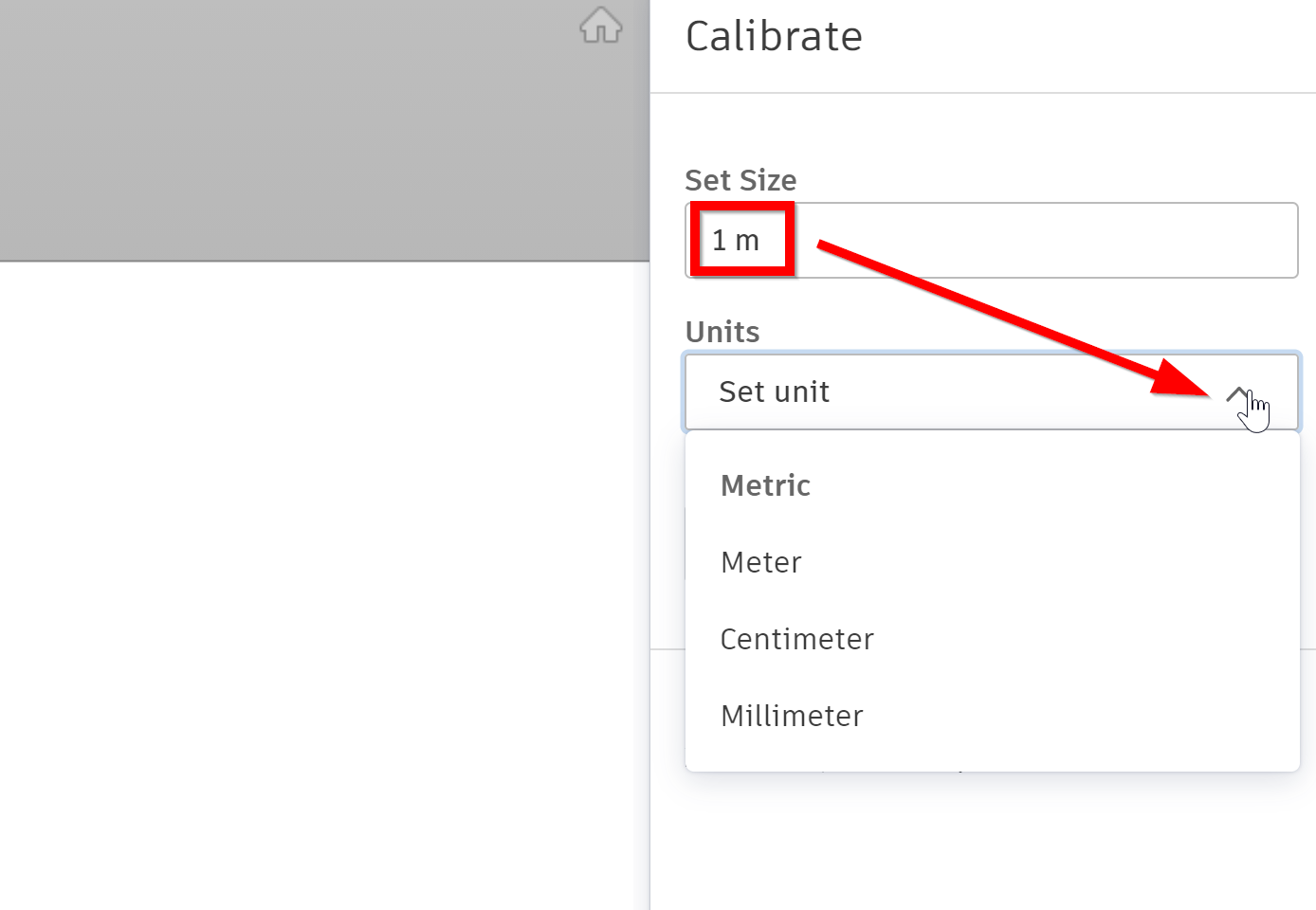Click the gray image preview area
The image size is (1316, 910).
point(322,128)
